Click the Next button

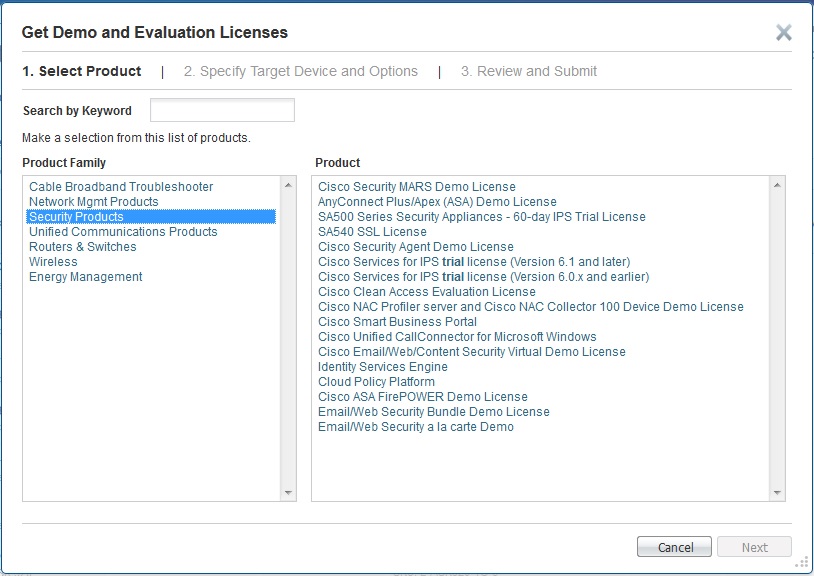(754, 547)
